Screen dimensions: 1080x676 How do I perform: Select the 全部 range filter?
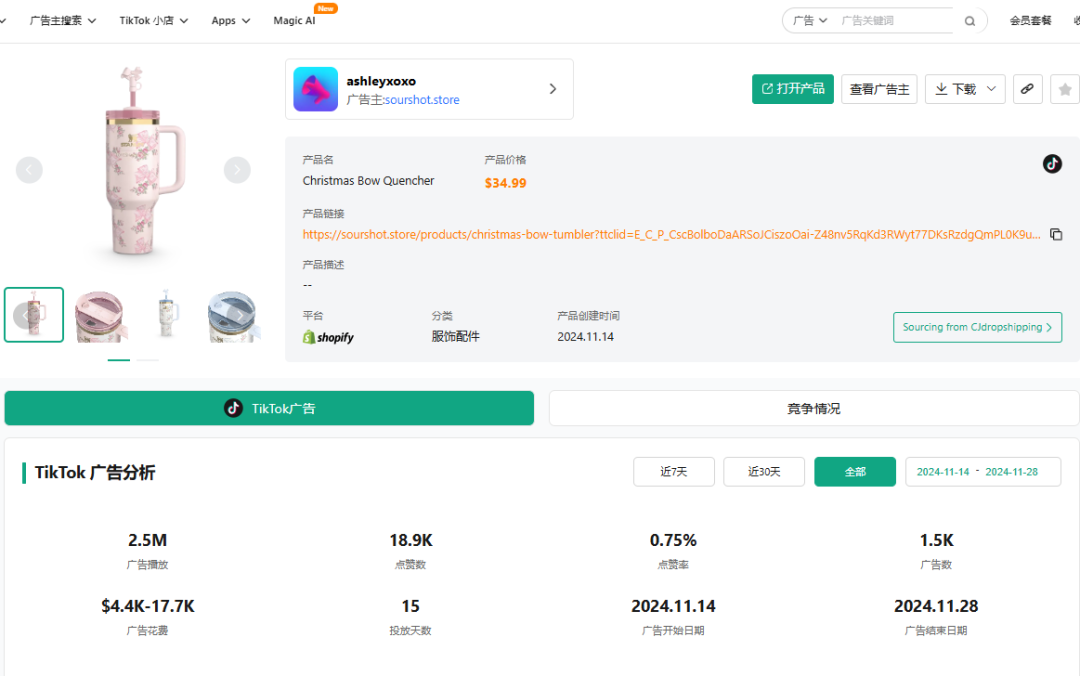click(855, 471)
